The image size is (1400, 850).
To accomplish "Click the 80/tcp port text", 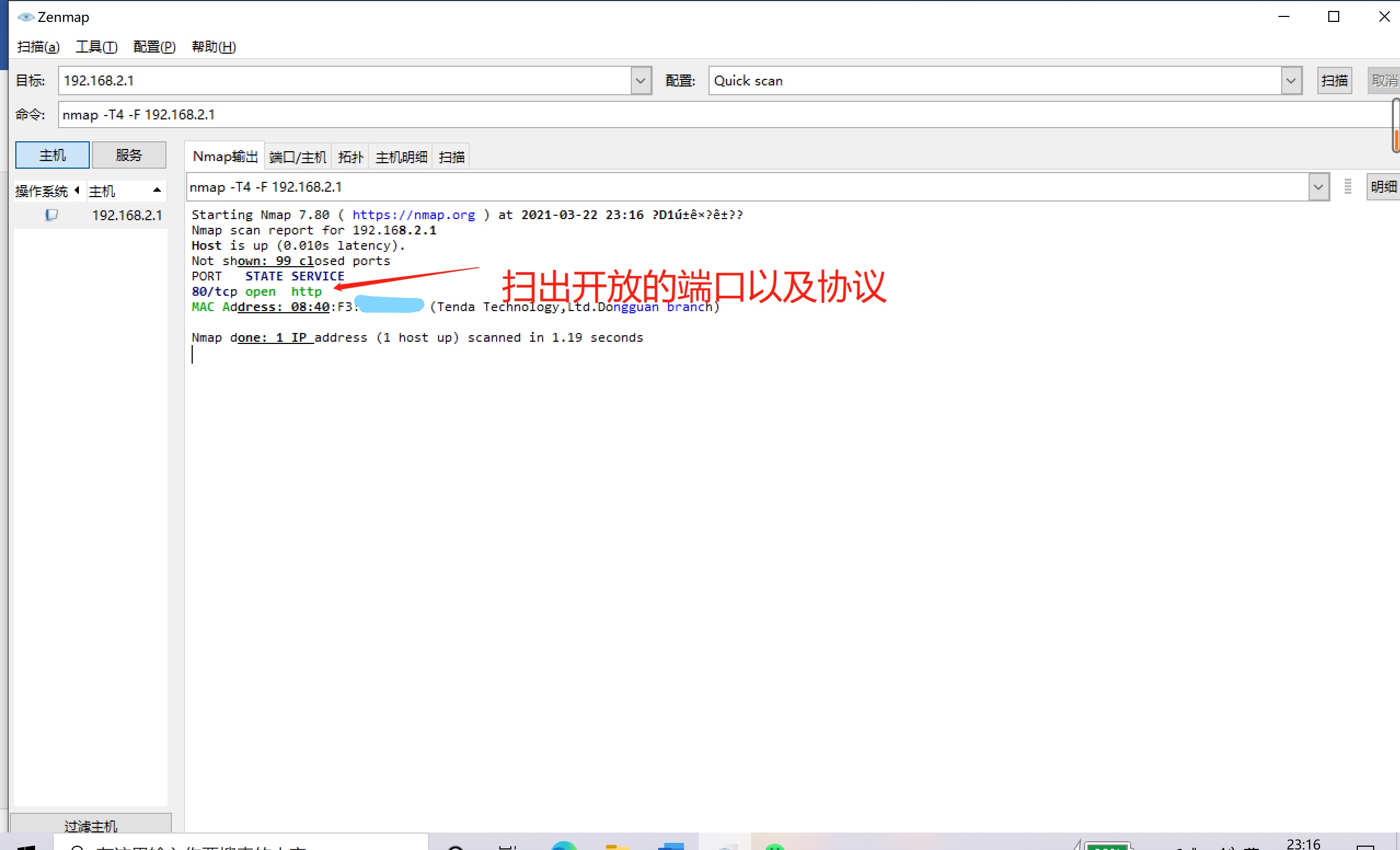I will coord(214,291).
